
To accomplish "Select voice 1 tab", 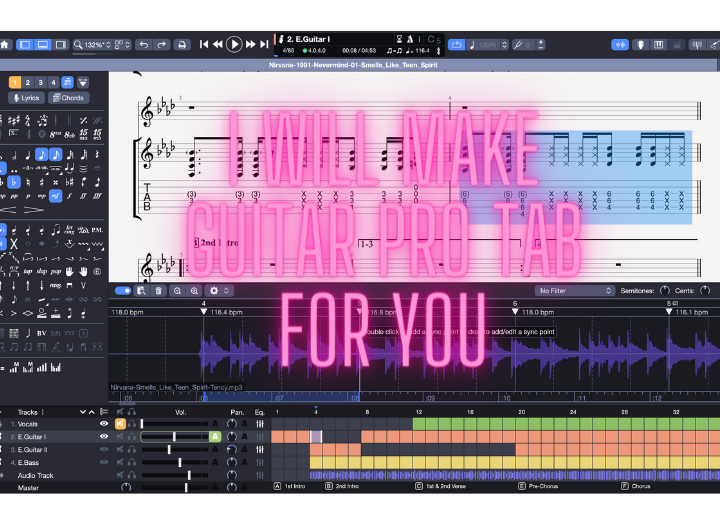I will pyautogui.click(x=15, y=82).
